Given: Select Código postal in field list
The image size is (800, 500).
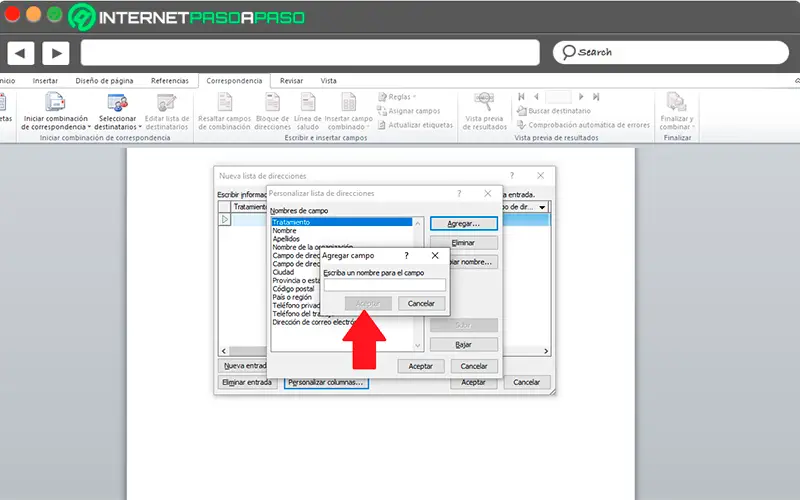Looking at the screenshot, I should 293,289.
